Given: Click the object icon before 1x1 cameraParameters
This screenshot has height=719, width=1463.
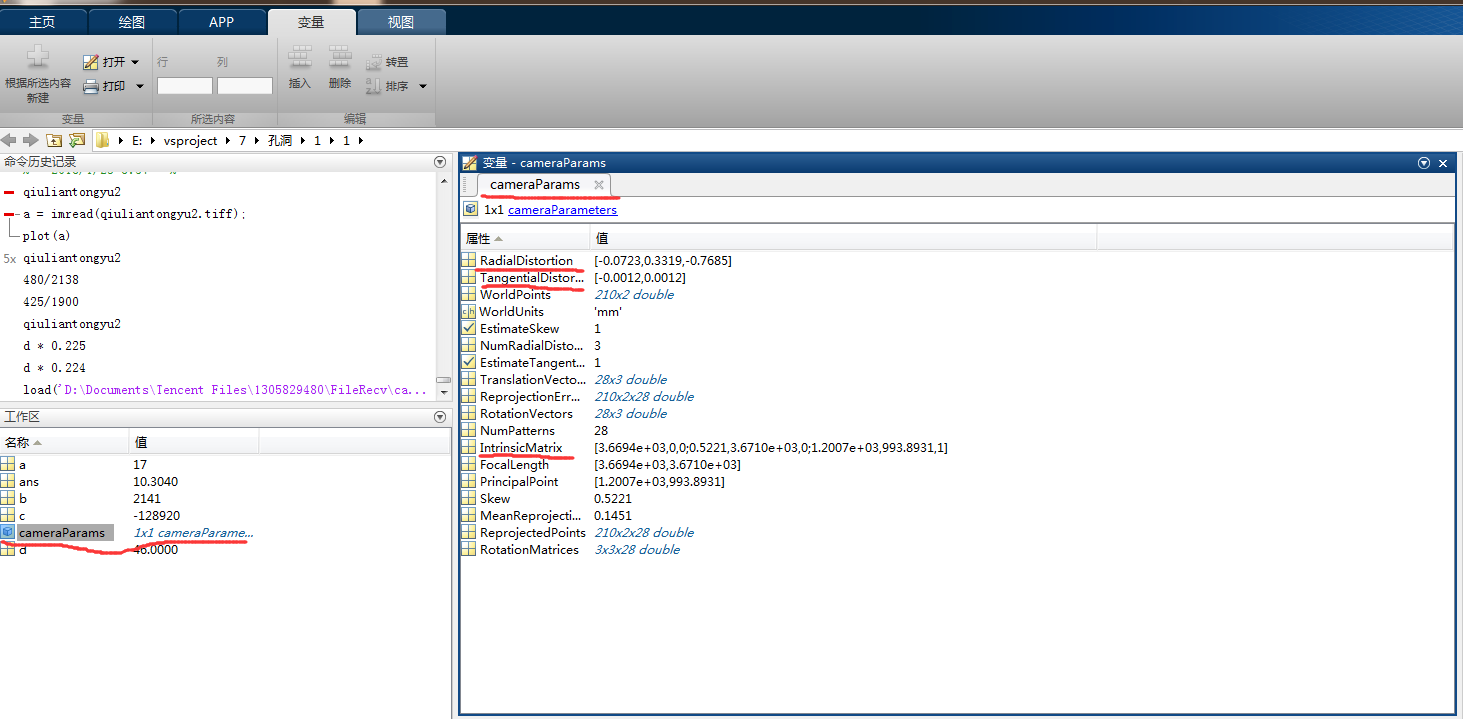Looking at the screenshot, I should (471, 210).
